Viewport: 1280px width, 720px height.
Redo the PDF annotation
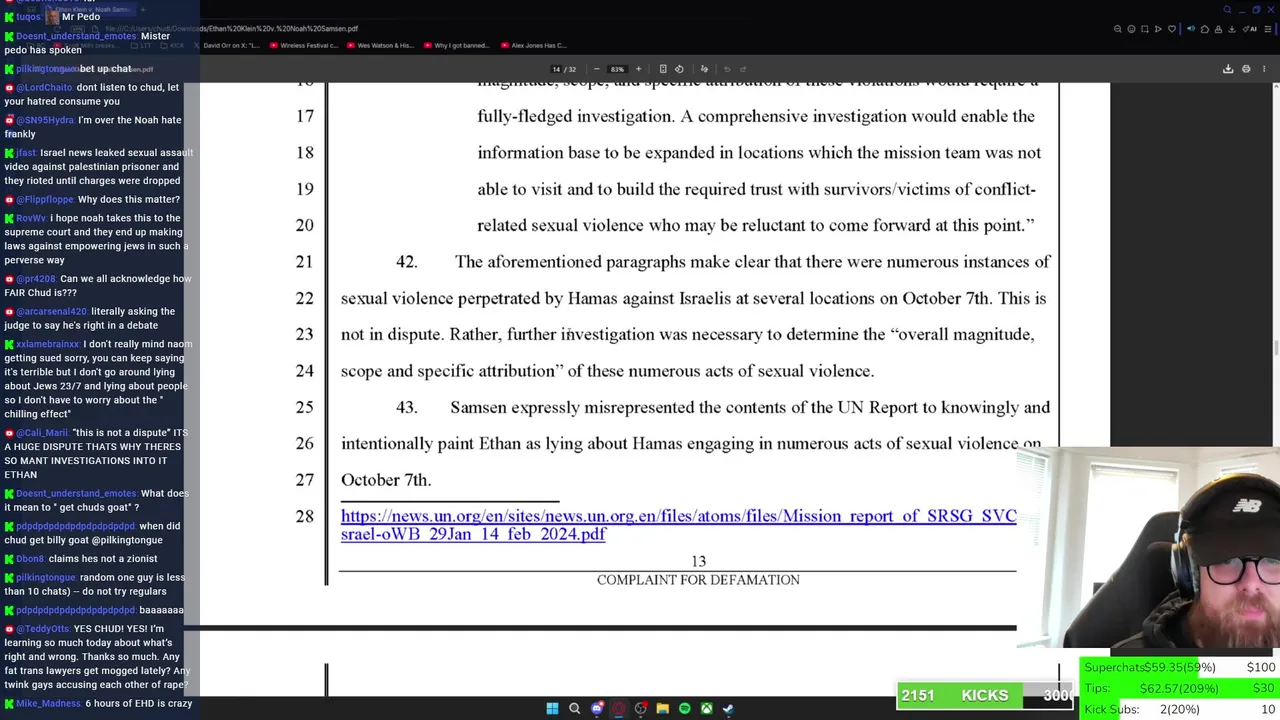[x=743, y=69]
